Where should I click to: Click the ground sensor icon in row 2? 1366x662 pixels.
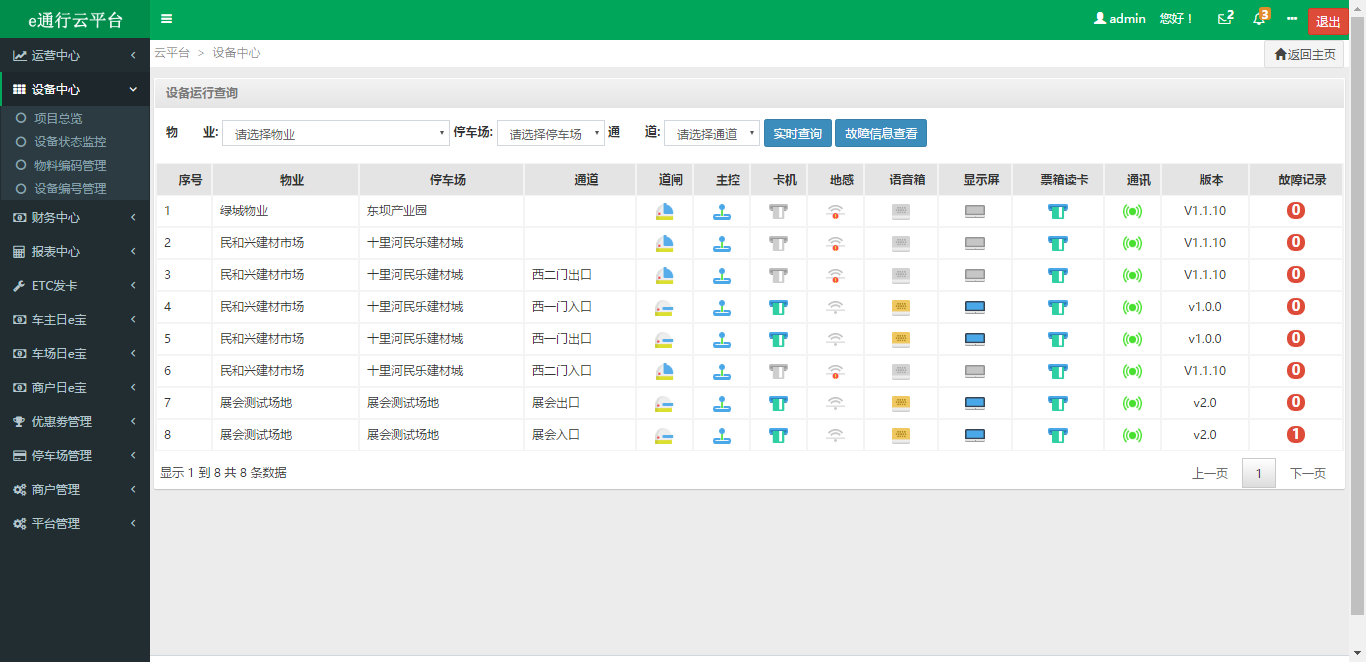pos(836,243)
